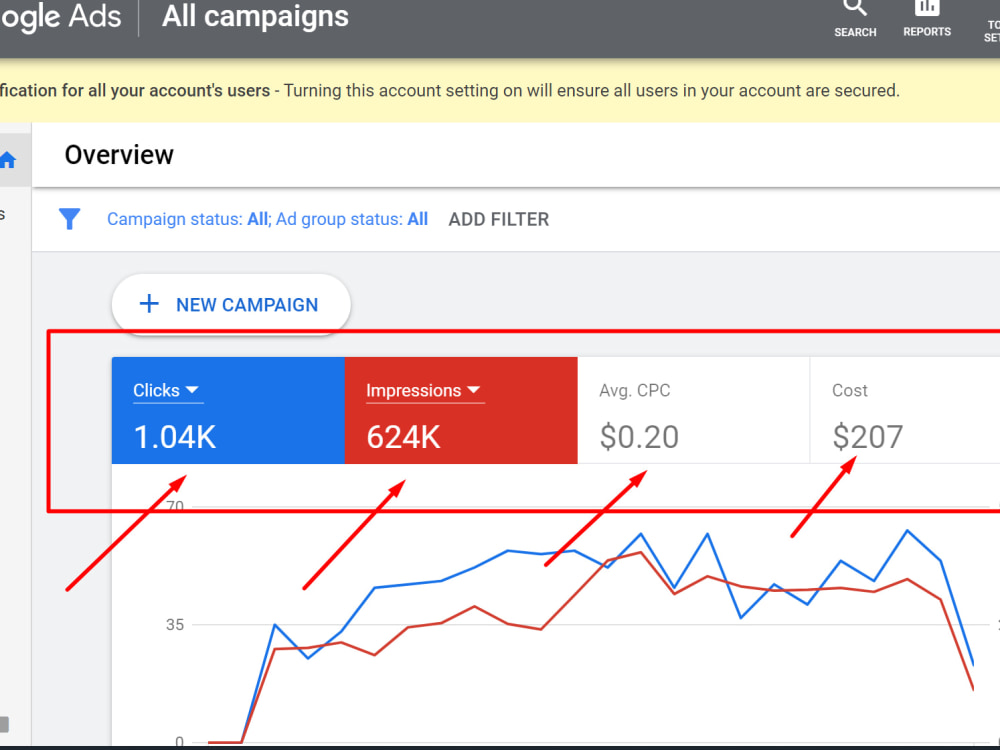Click the 35 axis label on chart
The width and height of the screenshot is (1000, 750).
(x=175, y=625)
